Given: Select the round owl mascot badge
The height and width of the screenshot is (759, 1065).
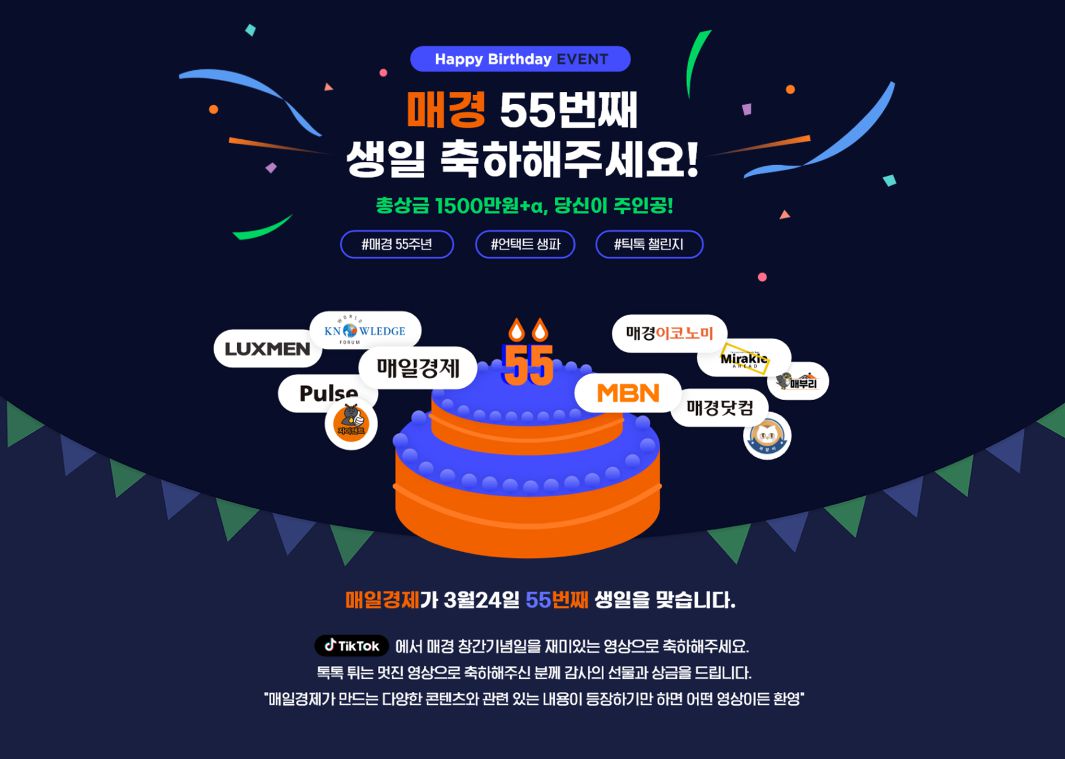Looking at the screenshot, I should (x=768, y=437).
